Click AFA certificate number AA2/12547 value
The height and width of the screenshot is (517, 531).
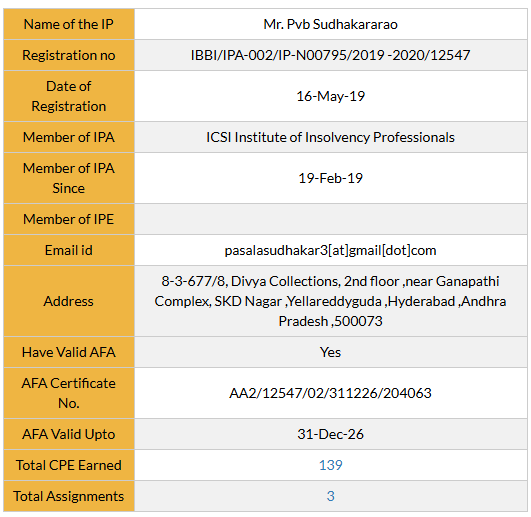tap(330, 393)
